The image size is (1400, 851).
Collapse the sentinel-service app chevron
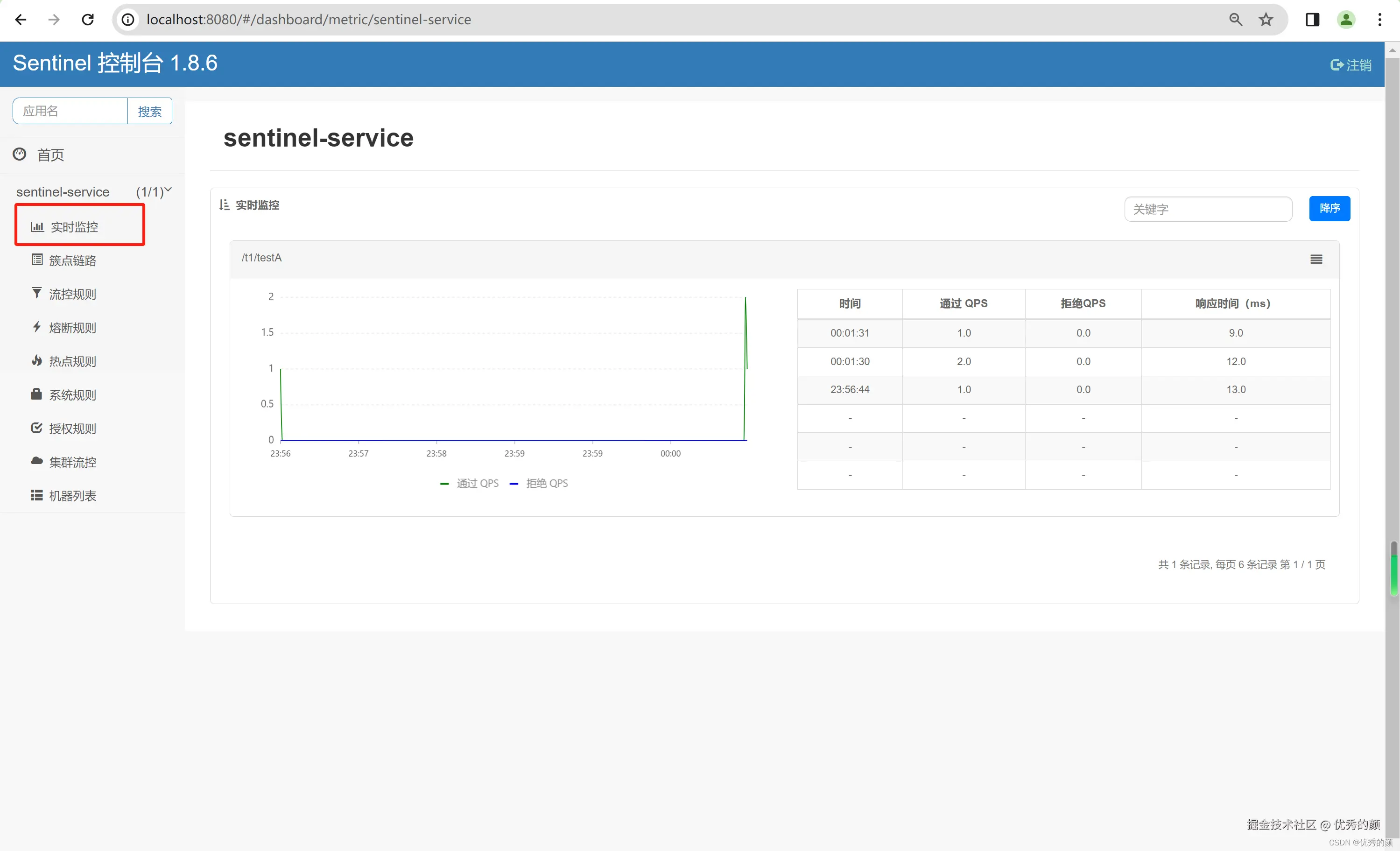point(168,190)
